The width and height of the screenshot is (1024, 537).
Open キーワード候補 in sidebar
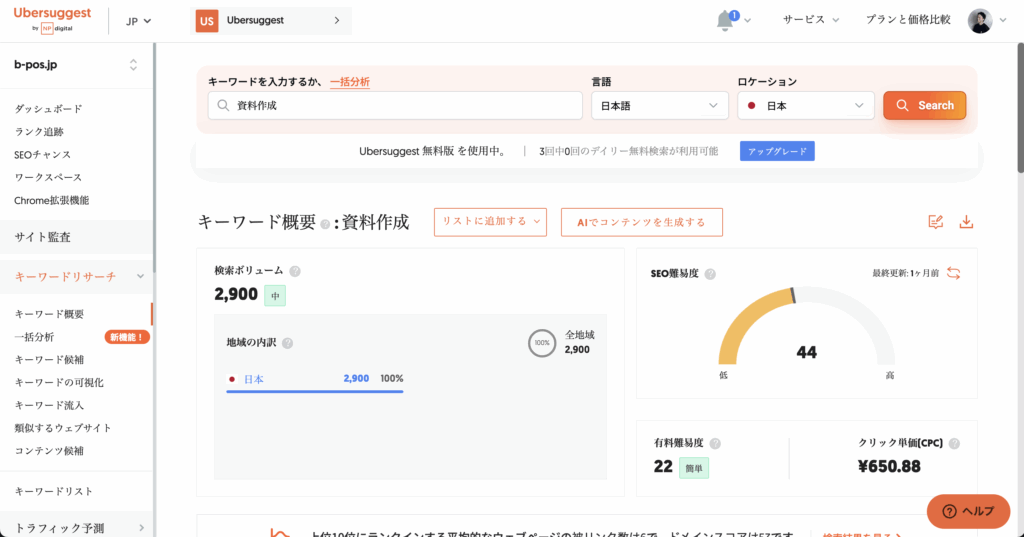pyautogui.click(x=50, y=359)
